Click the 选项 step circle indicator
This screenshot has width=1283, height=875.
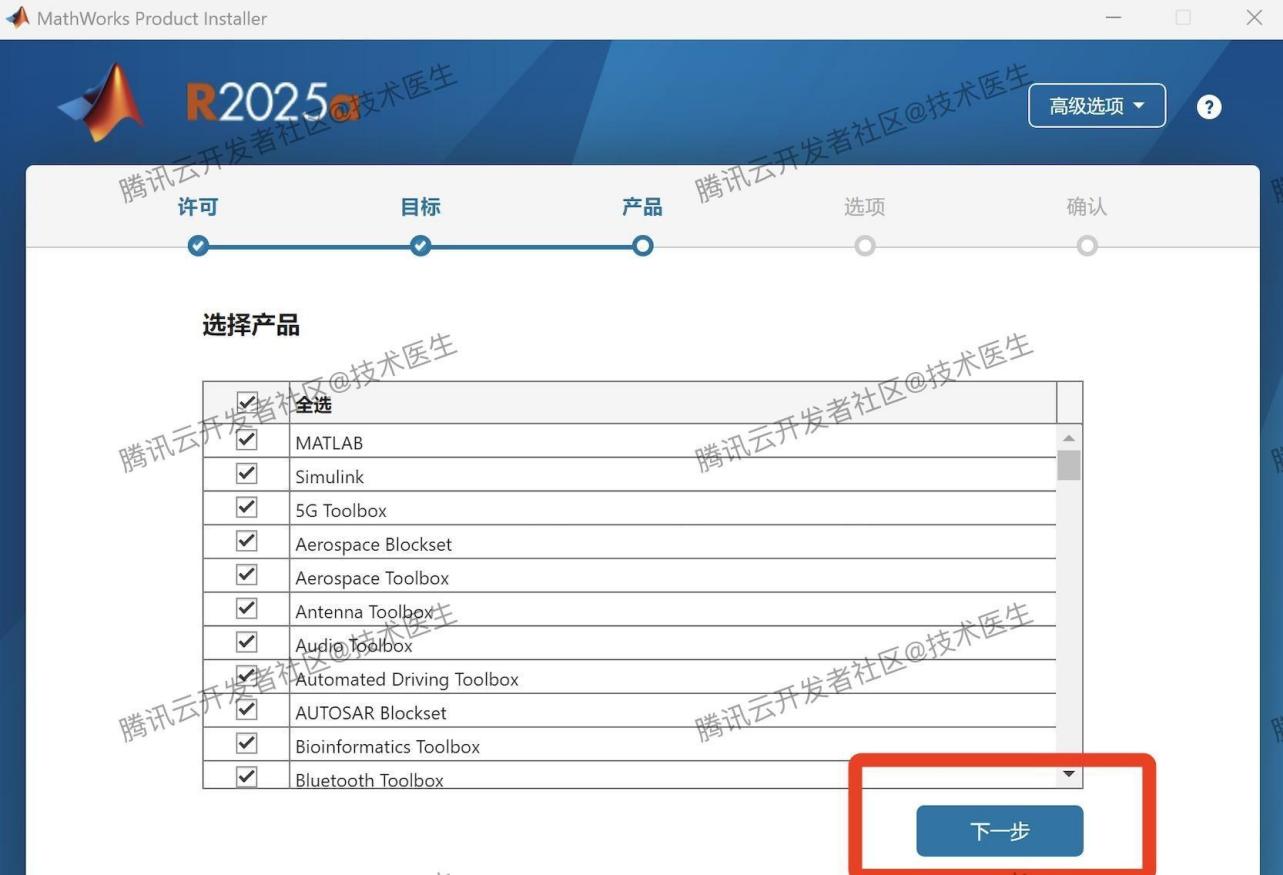coord(864,245)
